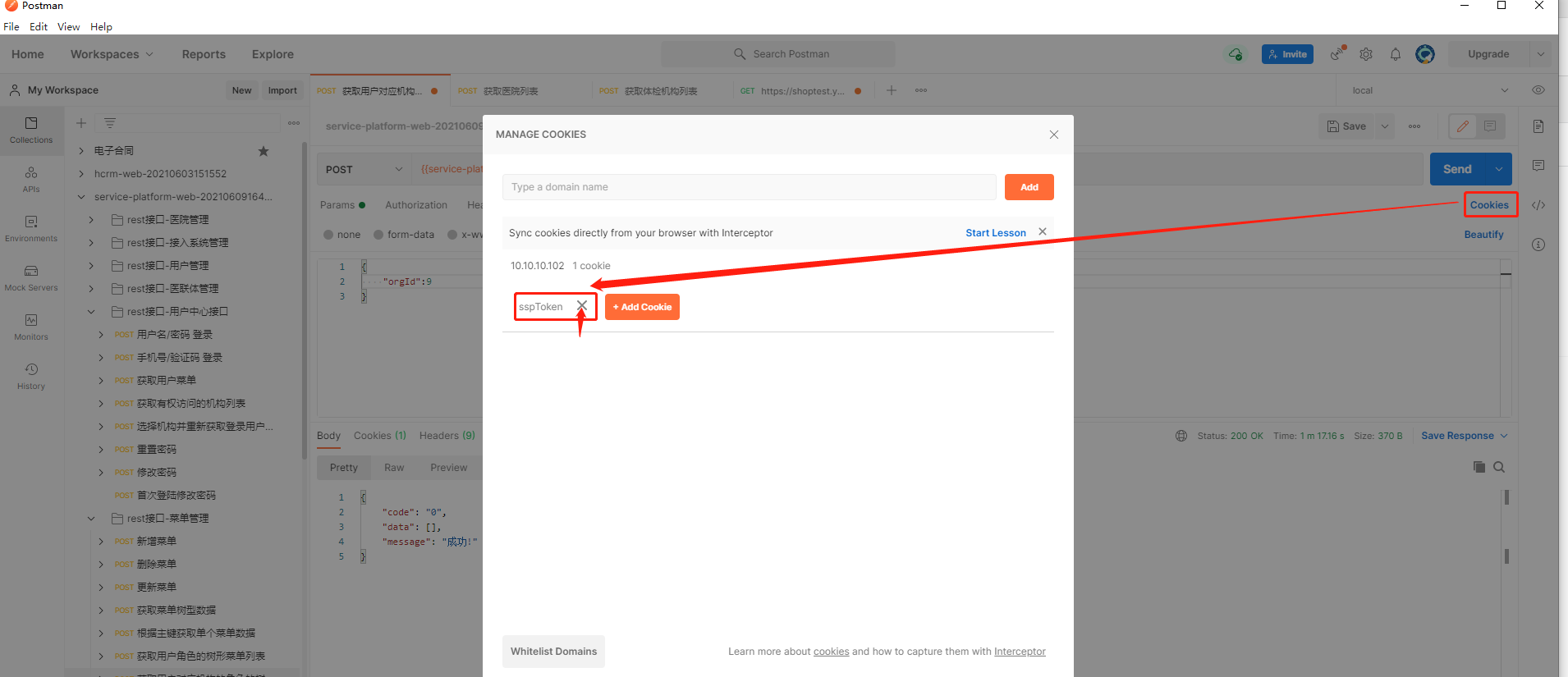The width and height of the screenshot is (1568, 677).
Task: Click the network globe icon beside Status
Action: (x=1181, y=436)
